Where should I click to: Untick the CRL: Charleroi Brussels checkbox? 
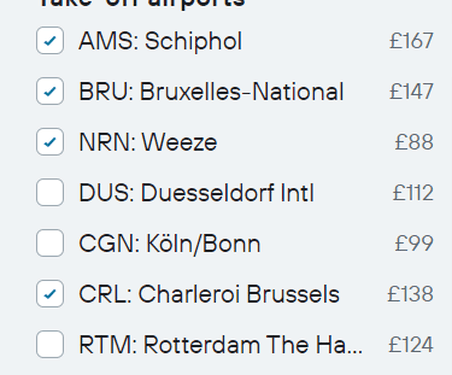(50, 294)
